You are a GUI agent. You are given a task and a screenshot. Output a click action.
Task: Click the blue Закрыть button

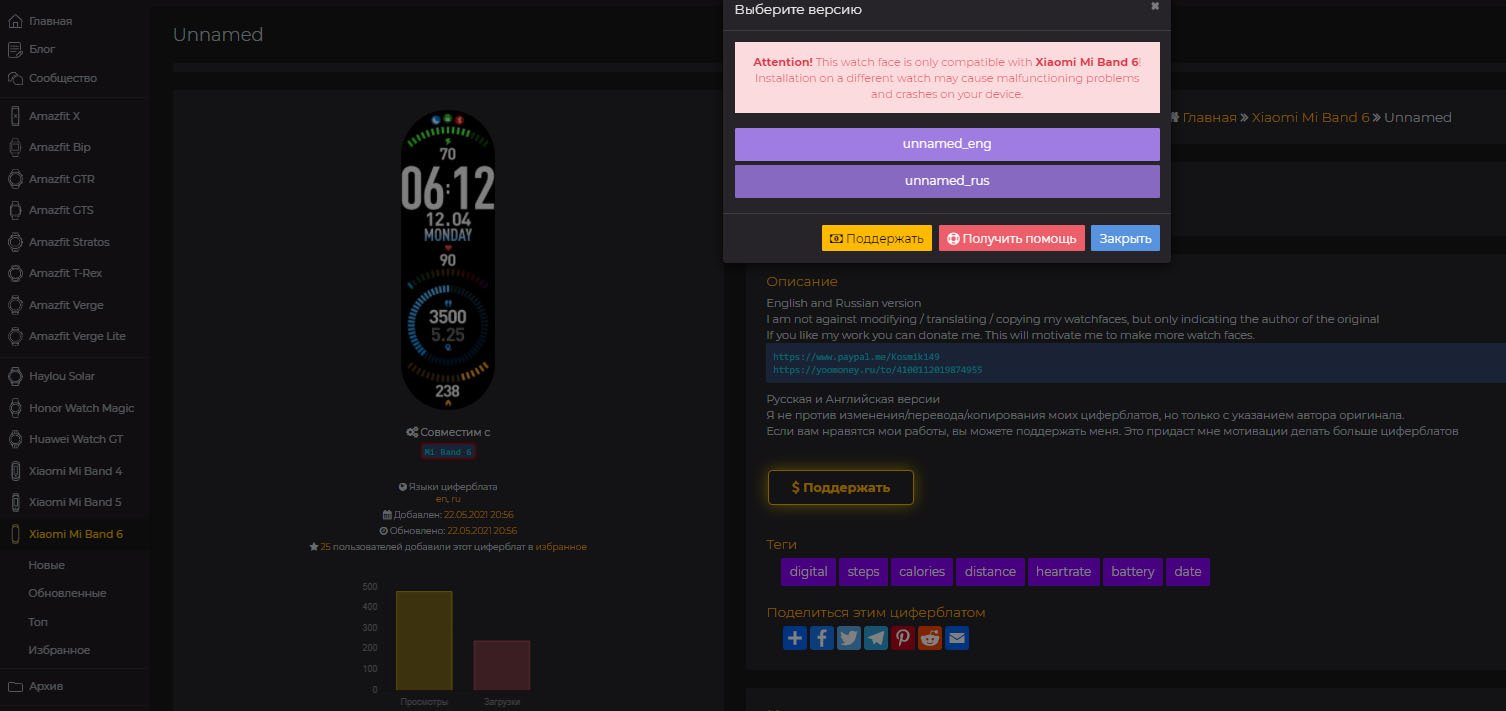pos(1125,238)
